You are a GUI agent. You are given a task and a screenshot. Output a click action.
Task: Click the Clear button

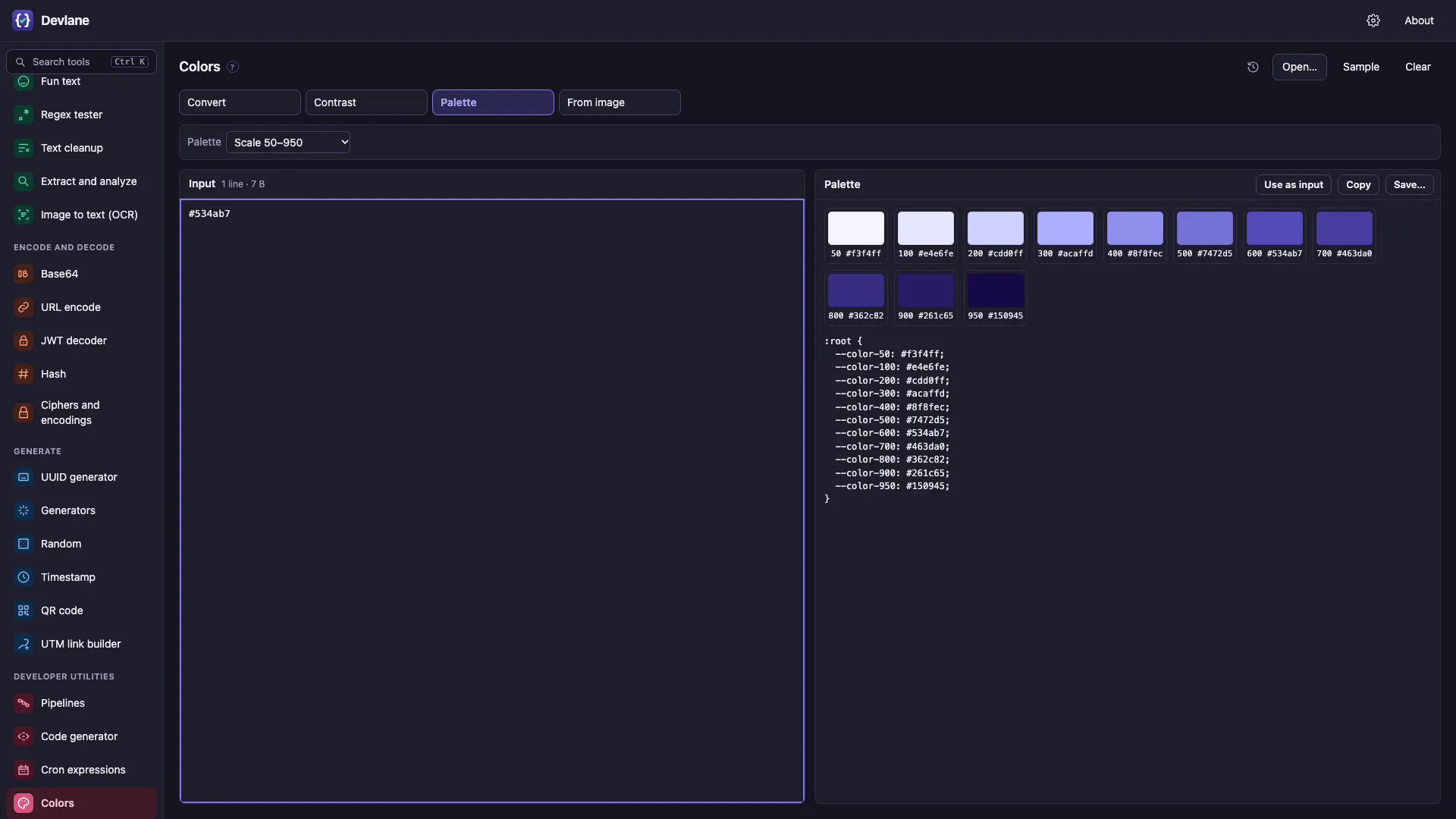(1417, 67)
